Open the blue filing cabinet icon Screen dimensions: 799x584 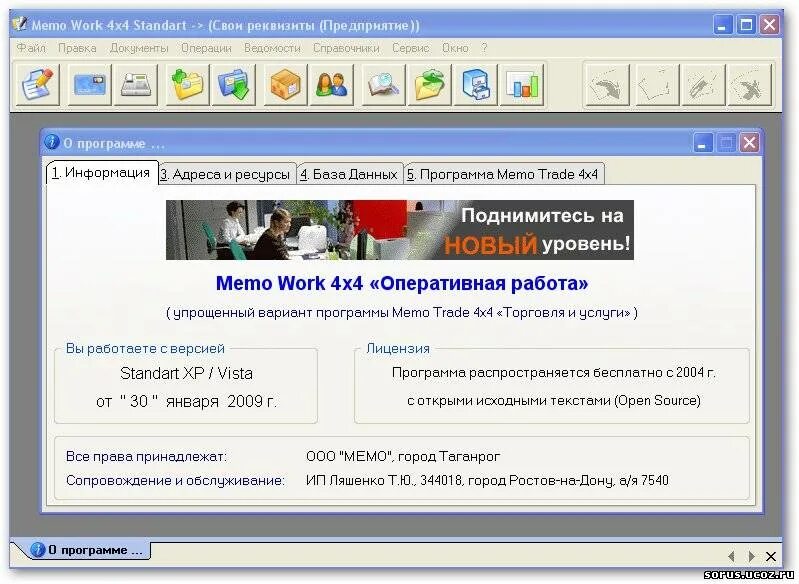coord(475,85)
